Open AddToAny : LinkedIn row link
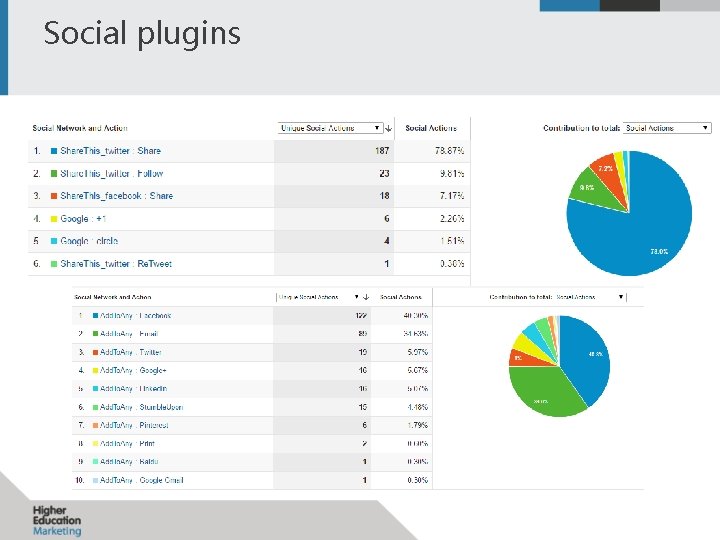 (x=134, y=388)
